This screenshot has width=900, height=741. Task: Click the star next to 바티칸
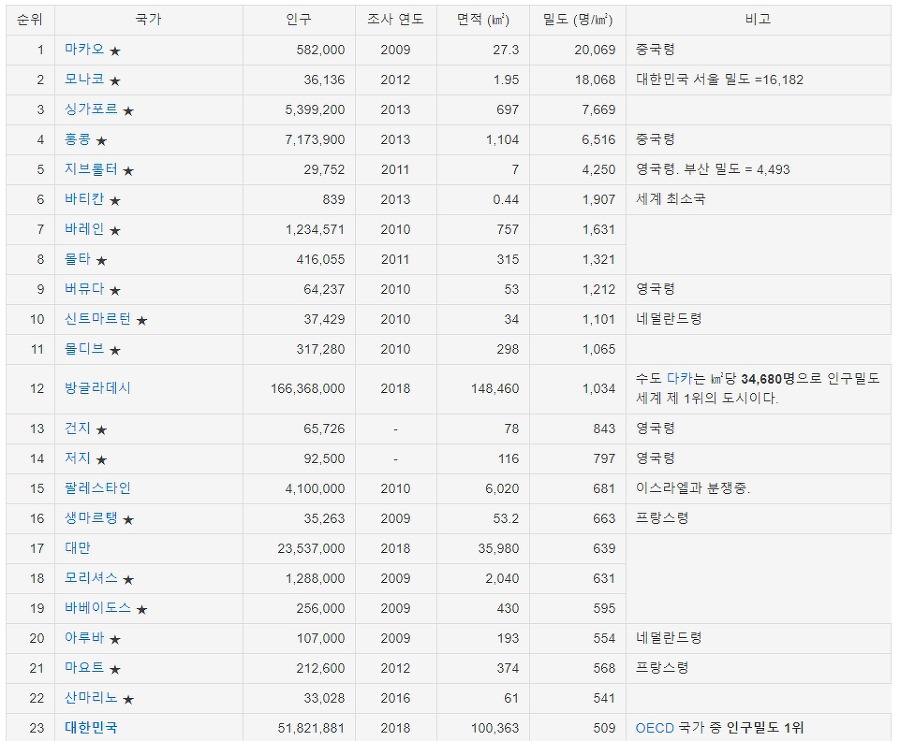tap(115, 201)
